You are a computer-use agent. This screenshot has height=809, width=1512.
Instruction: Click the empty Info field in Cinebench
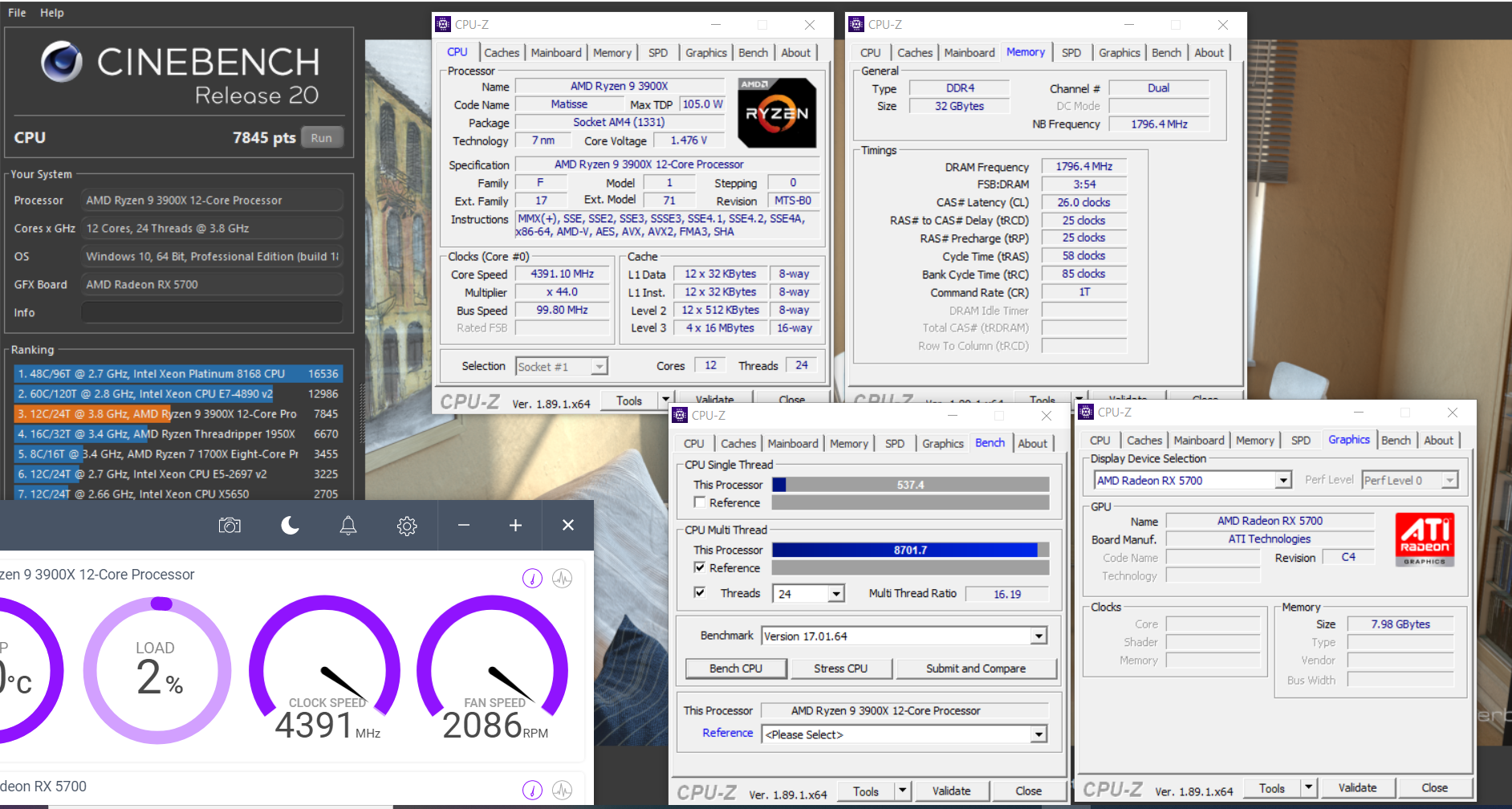(212, 312)
